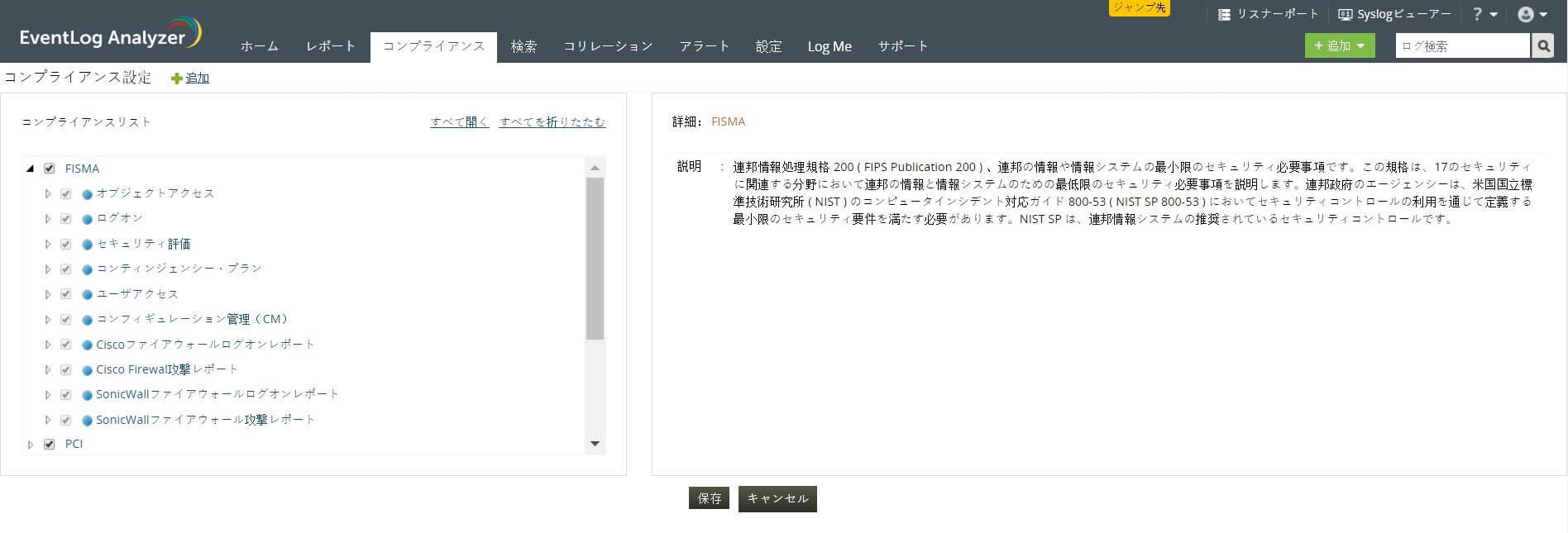The height and width of the screenshot is (533, 1568).
Task: Expand the Ciscoファイアウォールログオンレポート node
Action: [47, 345]
